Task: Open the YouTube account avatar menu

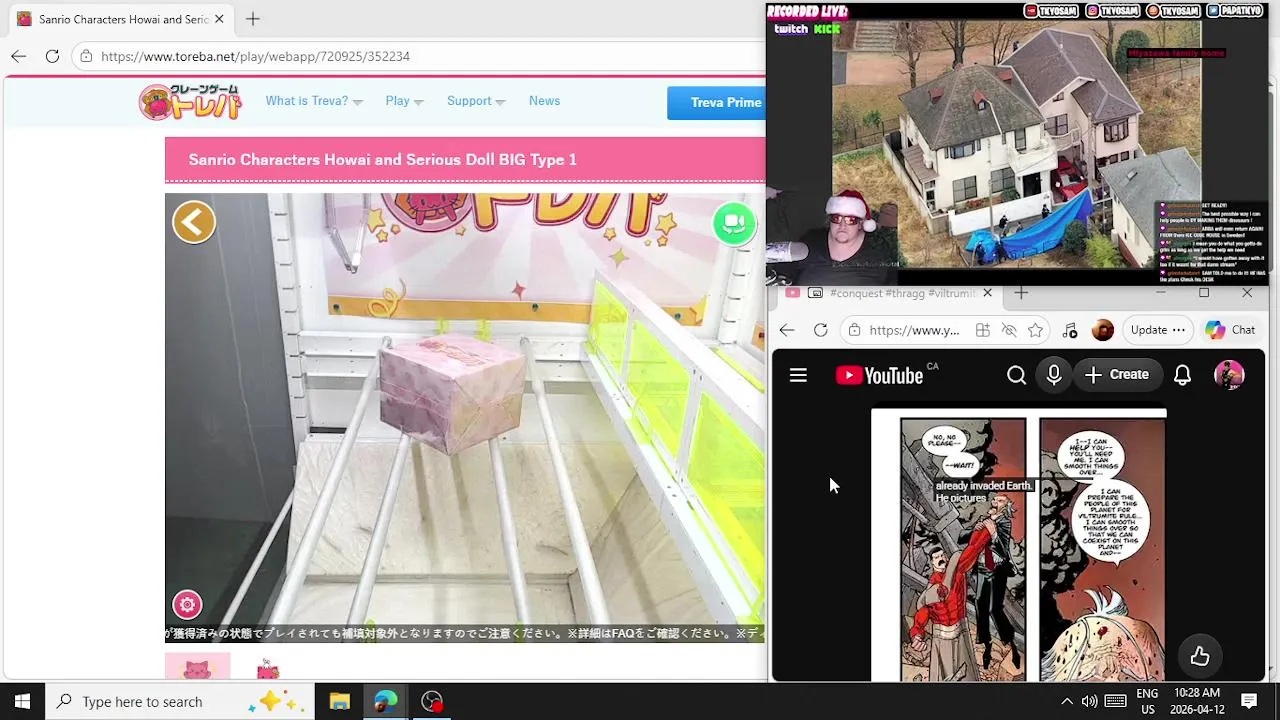Action: [x=1229, y=375]
